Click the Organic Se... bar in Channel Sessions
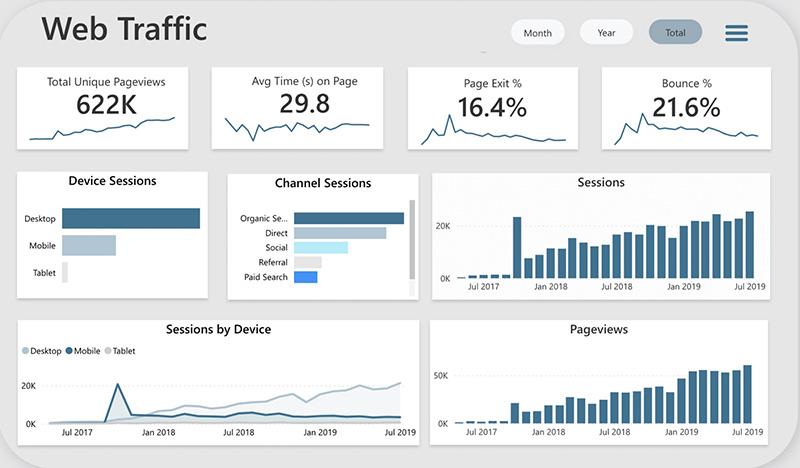This screenshot has height=468, width=800. tap(349, 218)
